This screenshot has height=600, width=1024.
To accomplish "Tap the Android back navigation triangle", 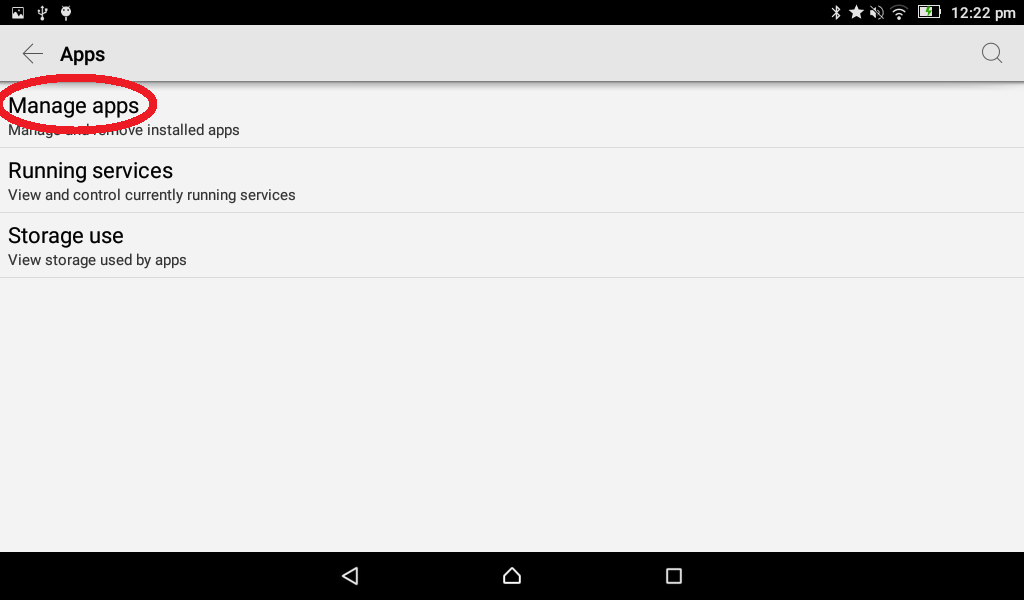I will click(x=350, y=575).
